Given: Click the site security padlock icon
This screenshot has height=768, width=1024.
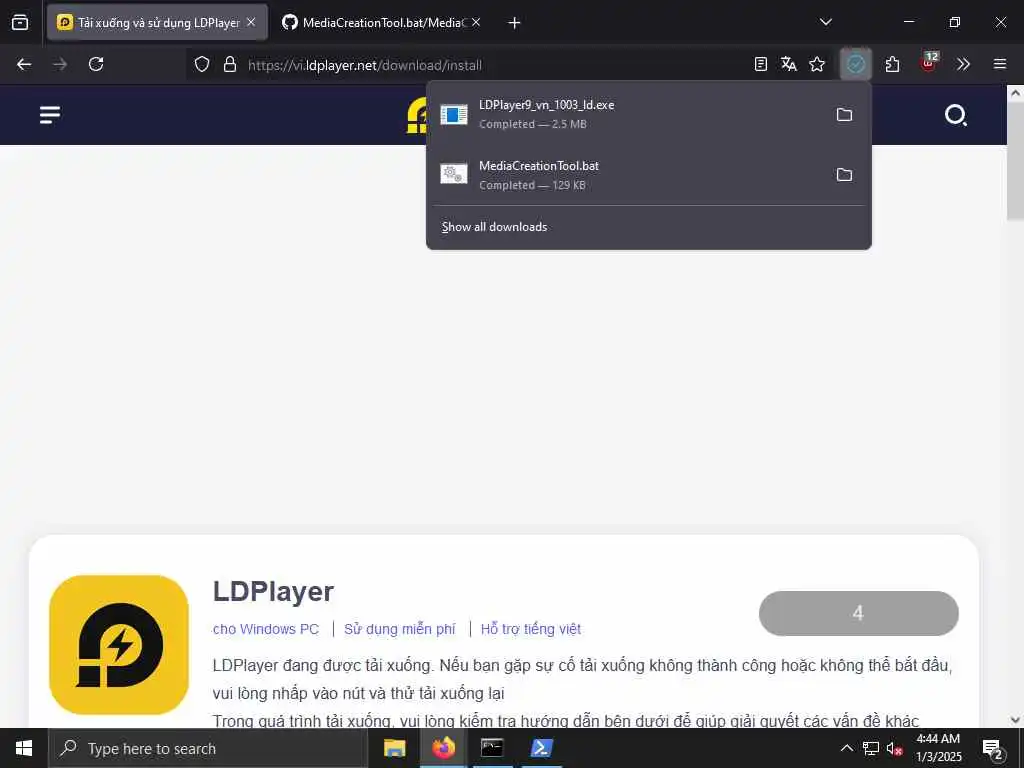Looking at the screenshot, I should 230,64.
